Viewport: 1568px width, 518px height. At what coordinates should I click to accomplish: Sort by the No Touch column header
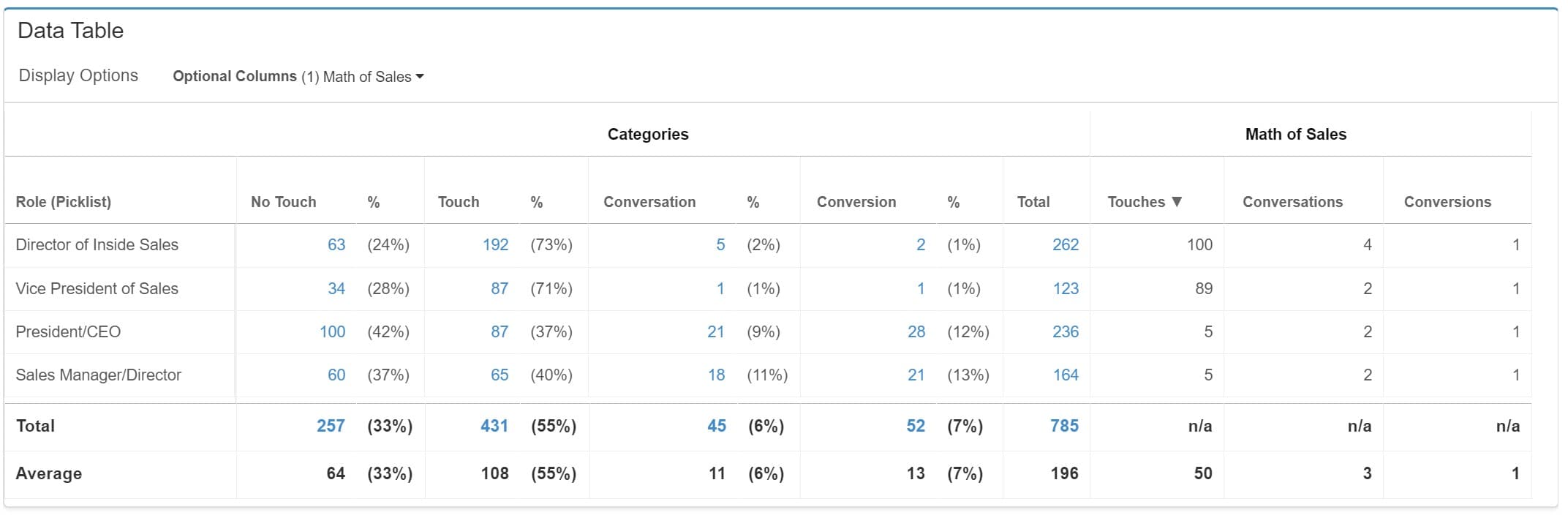point(284,202)
